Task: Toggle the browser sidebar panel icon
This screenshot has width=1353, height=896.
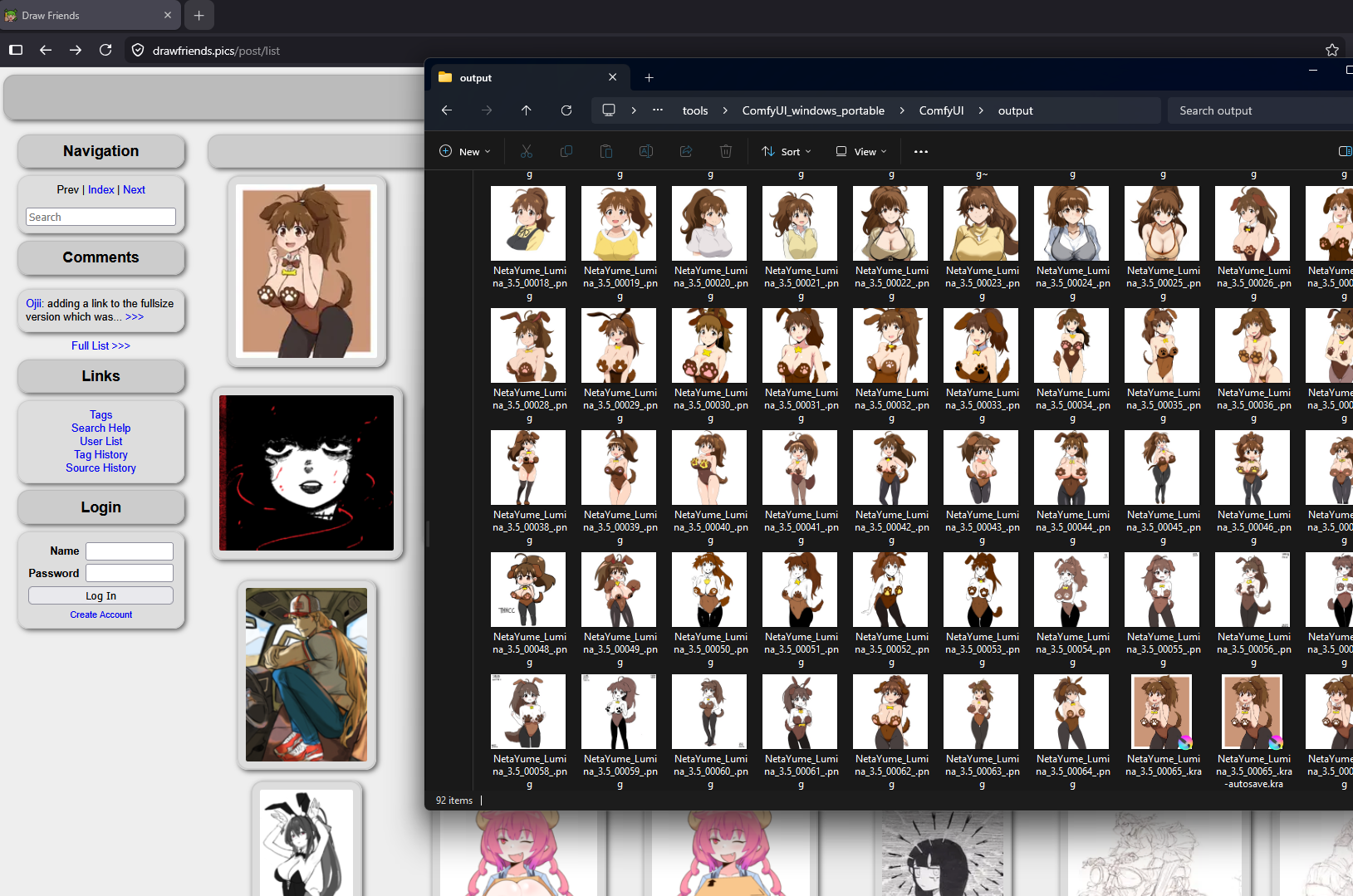Action: (16, 51)
